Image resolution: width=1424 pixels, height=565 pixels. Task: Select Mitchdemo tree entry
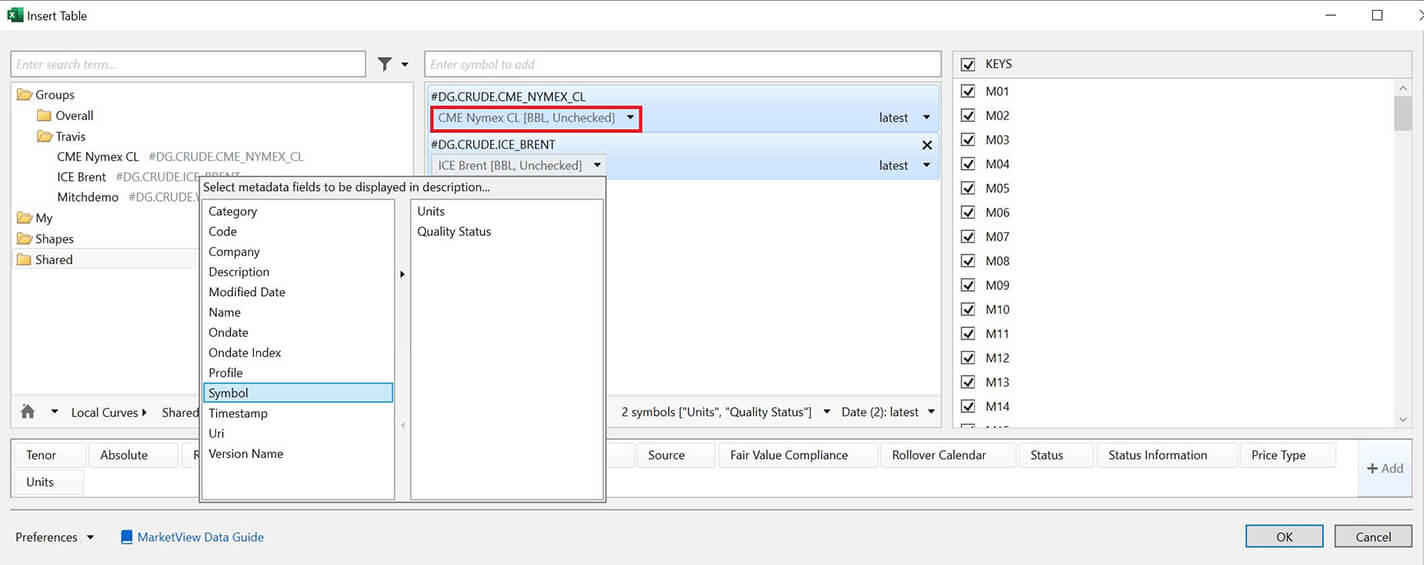click(x=88, y=198)
